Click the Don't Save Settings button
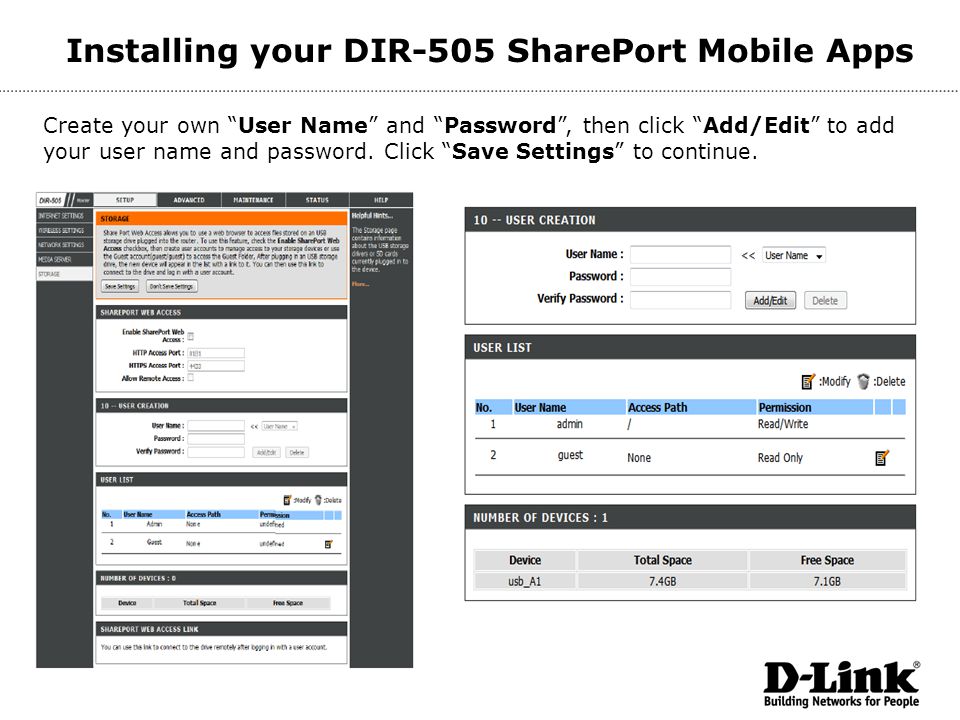Image resolution: width=960 pixels, height=720 pixels. [171, 286]
